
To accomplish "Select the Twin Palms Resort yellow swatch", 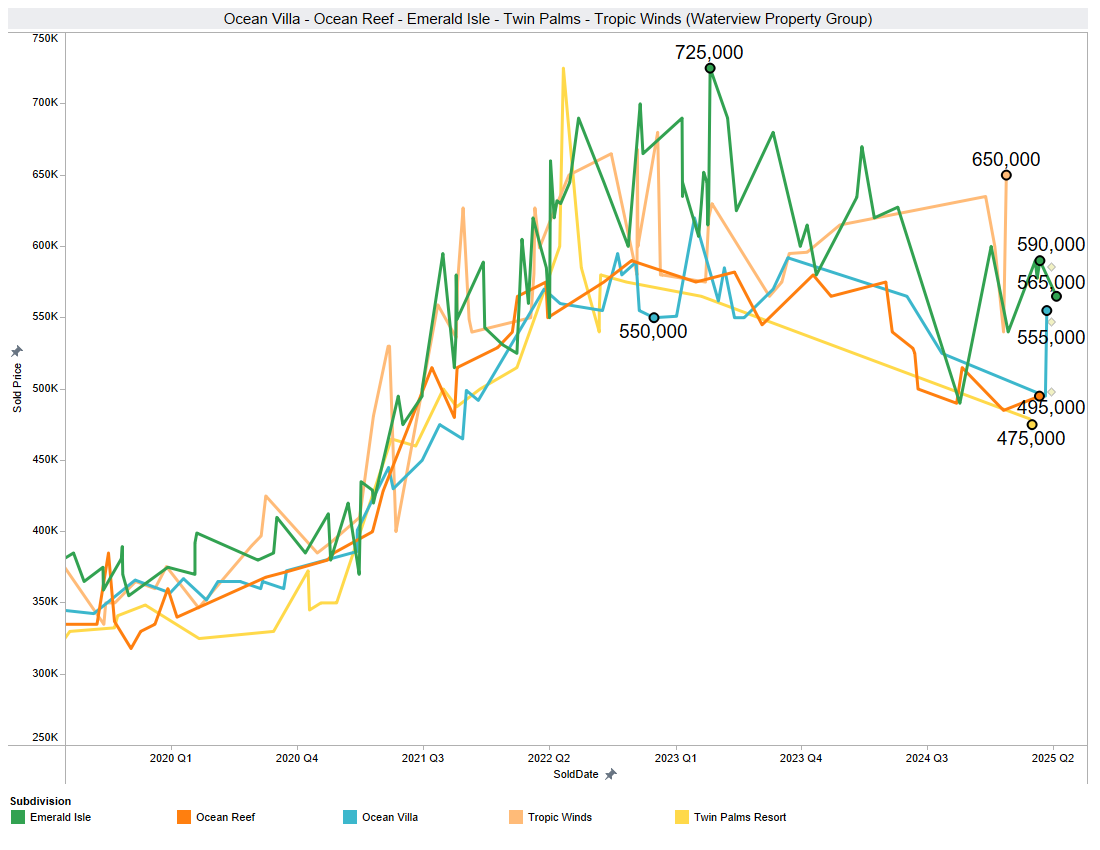I will click(x=682, y=817).
